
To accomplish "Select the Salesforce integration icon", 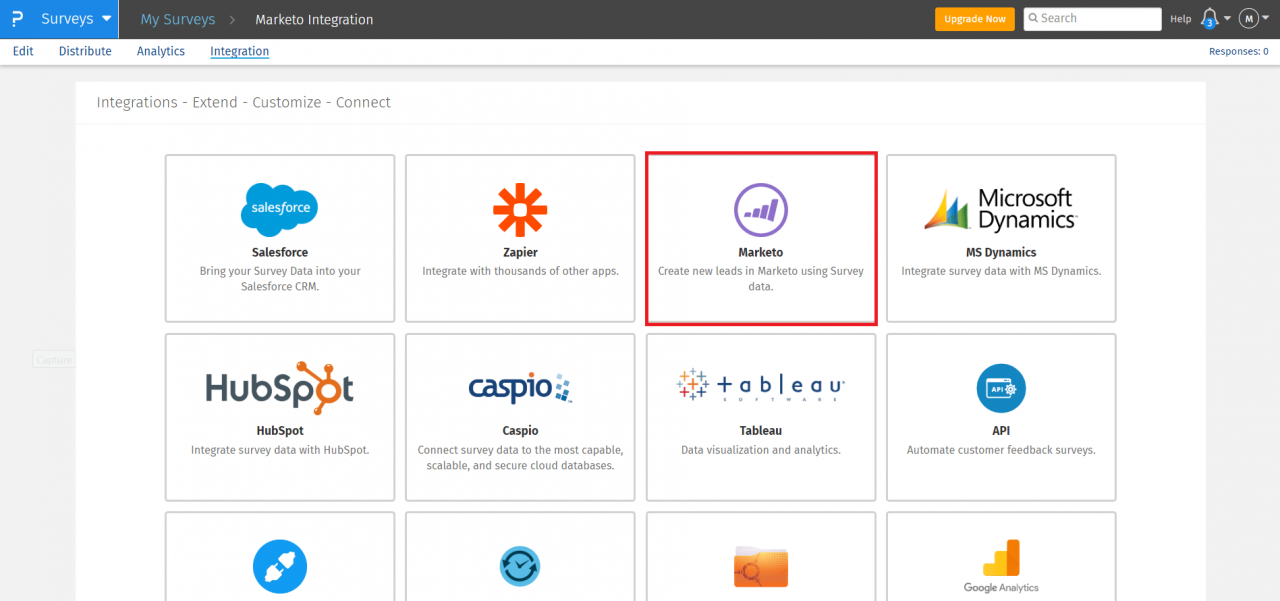I will pos(279,209).
